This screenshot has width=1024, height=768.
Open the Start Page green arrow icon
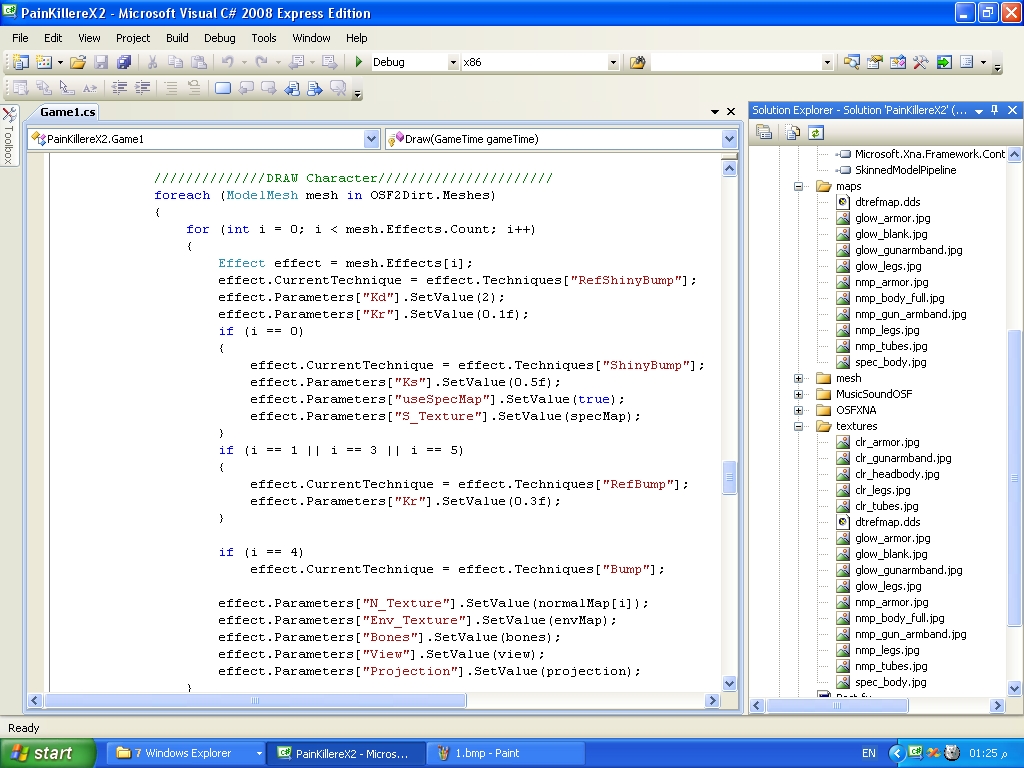point(944,62)
